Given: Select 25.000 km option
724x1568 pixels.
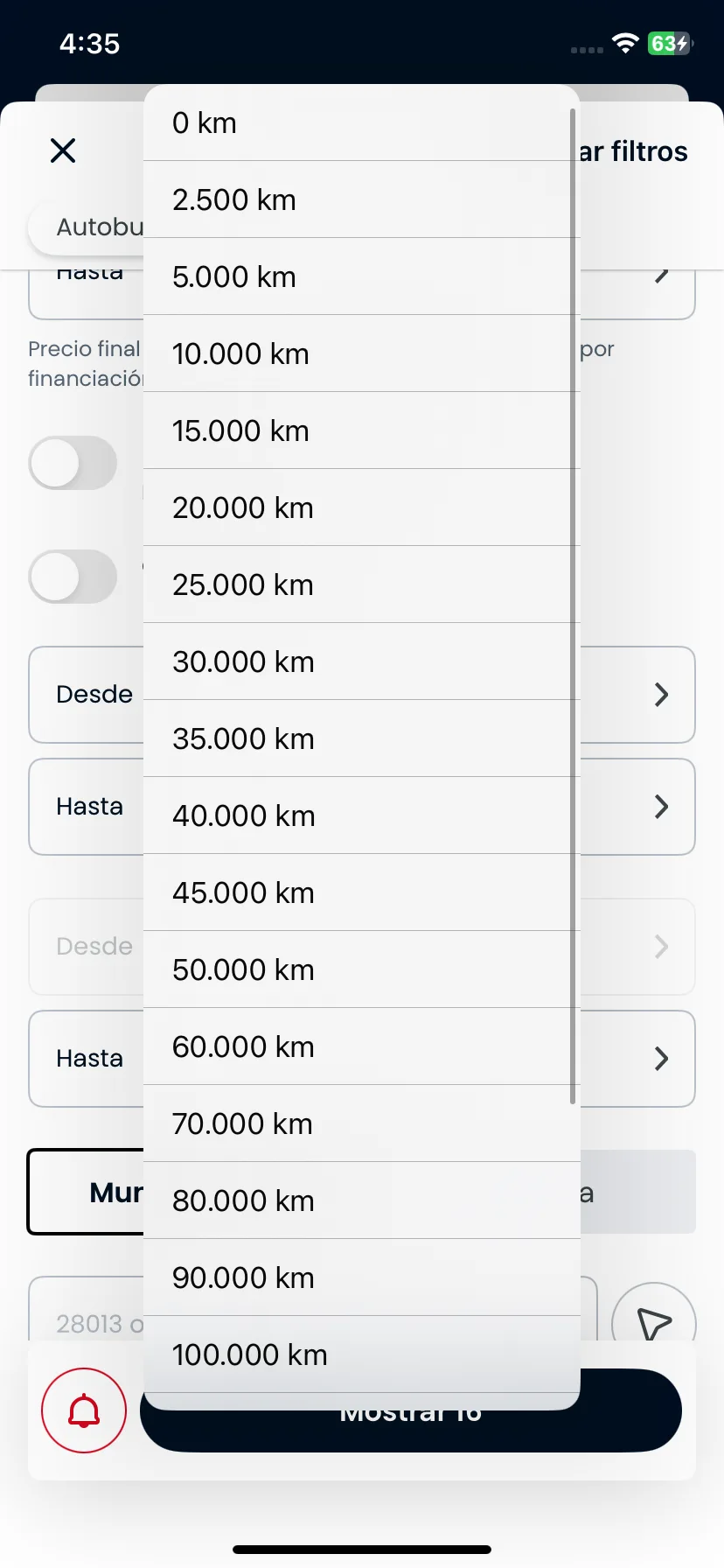Looking at the screenshot, I should 362,584.
